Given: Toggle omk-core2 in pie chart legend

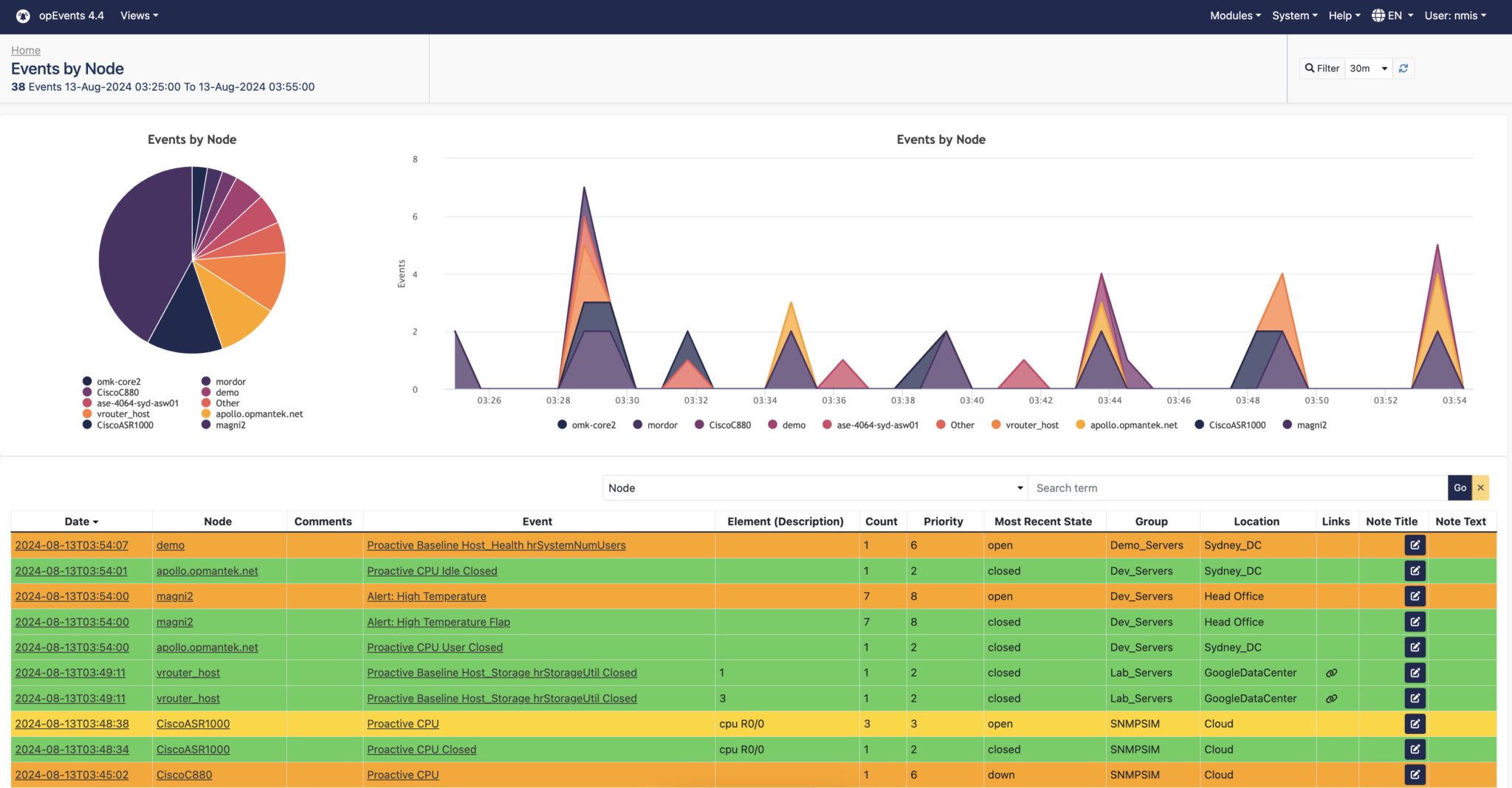Looking at the screenshot, I should pyautogui.click(x=111, y=382).
